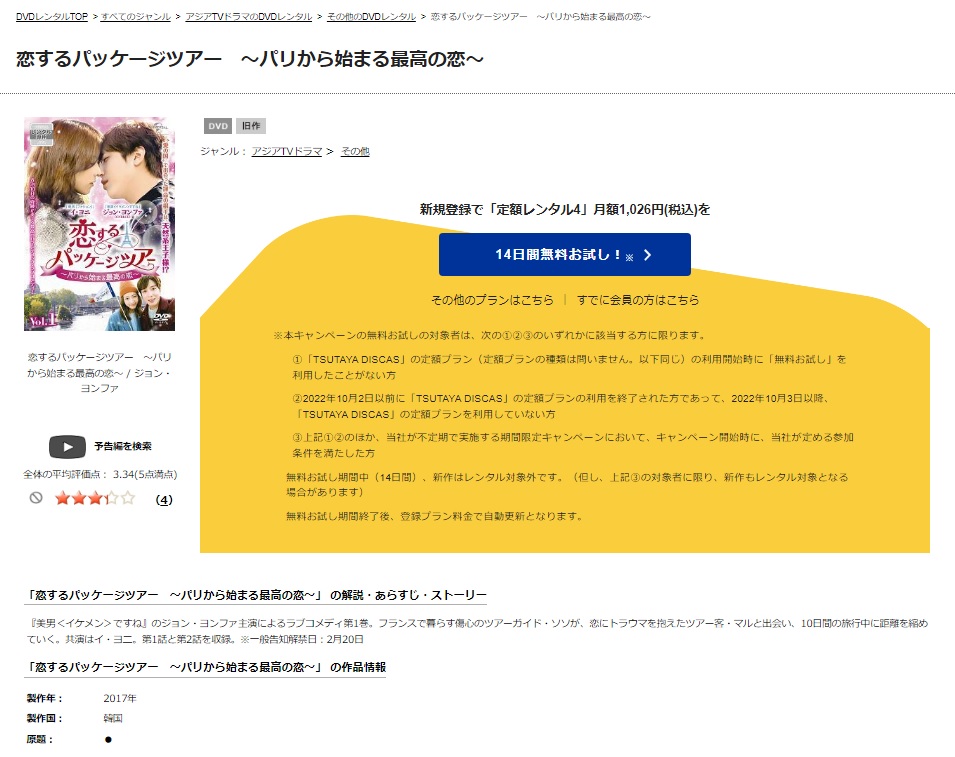Viewport: 955px width, 757px height.
Task: Click the 無料お試し期間終了後 notice line
Action: (x=435, y=516)
